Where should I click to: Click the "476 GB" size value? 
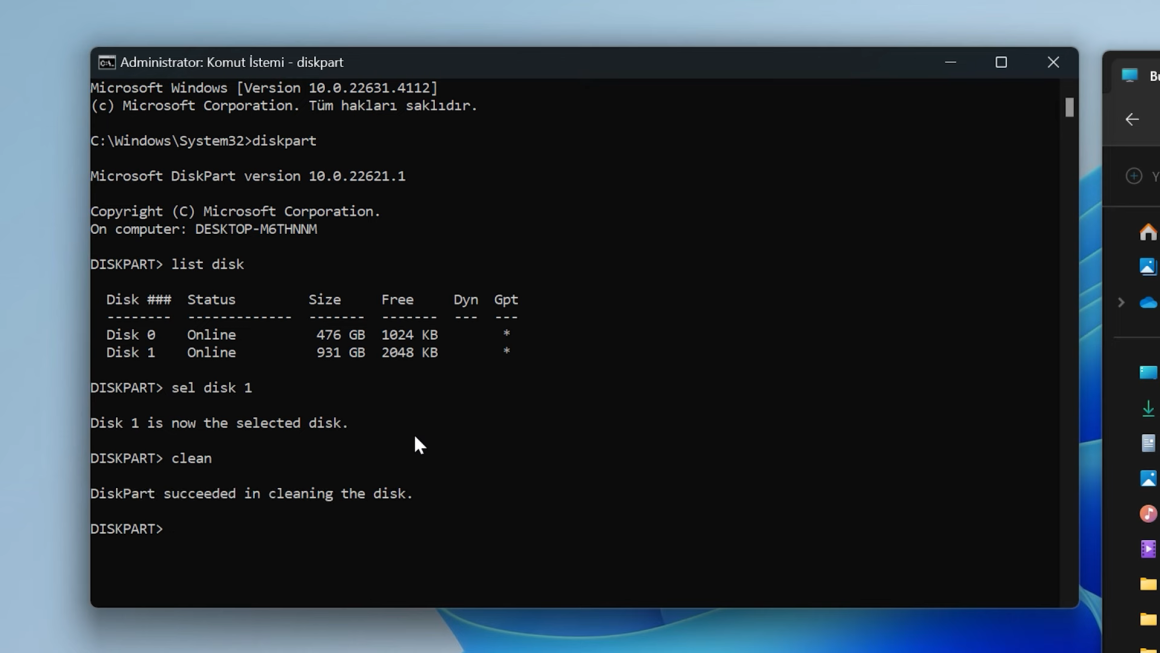(340, 335)
